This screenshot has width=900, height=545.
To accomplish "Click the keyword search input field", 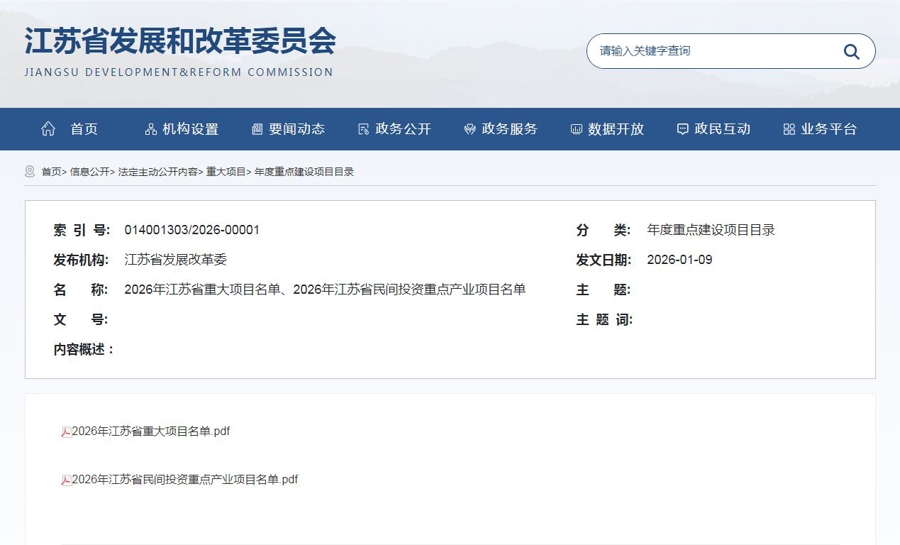I will (710, 51).
